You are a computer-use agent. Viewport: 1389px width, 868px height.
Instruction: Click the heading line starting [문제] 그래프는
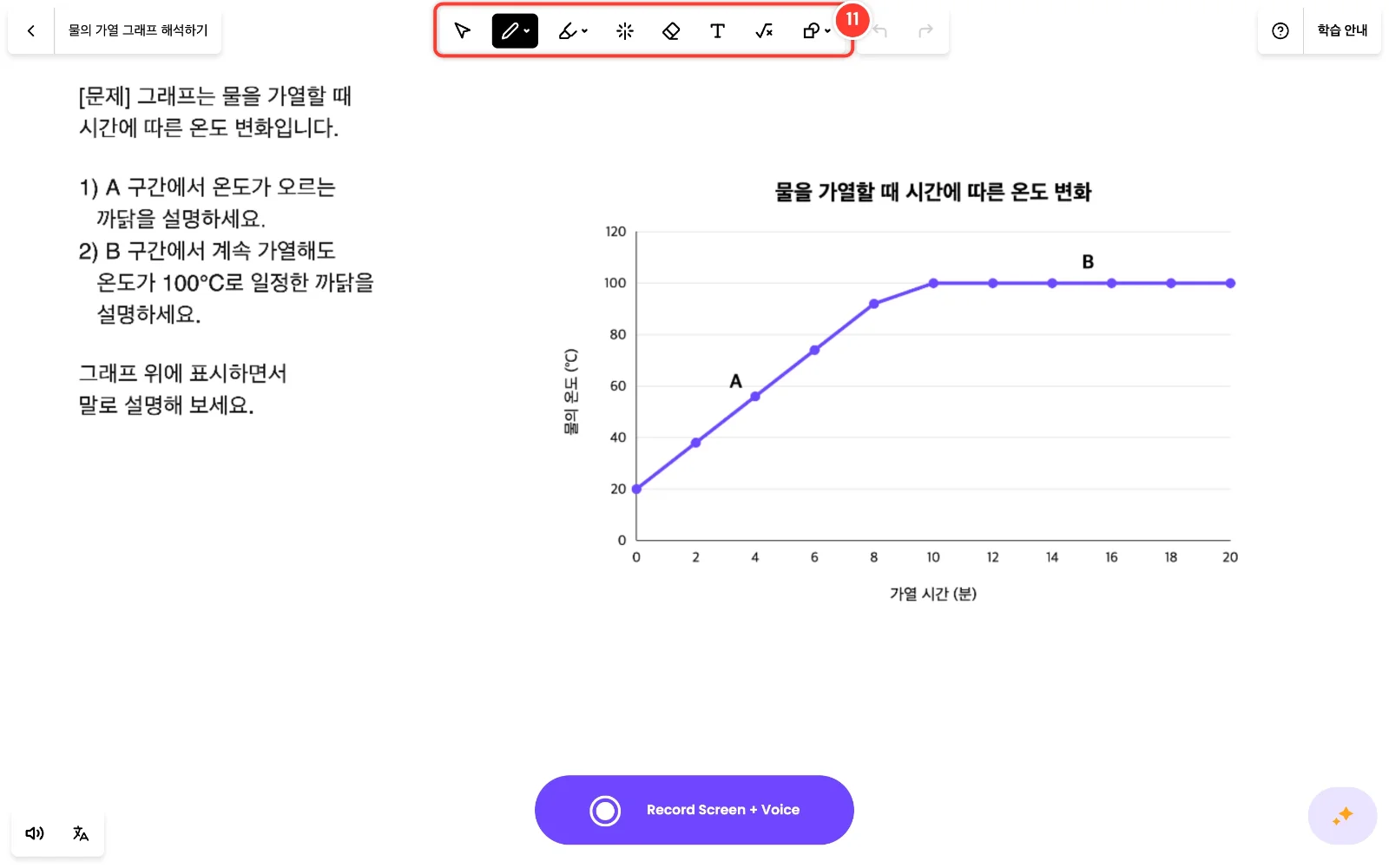pyautogui.click(x=214, y=96)
